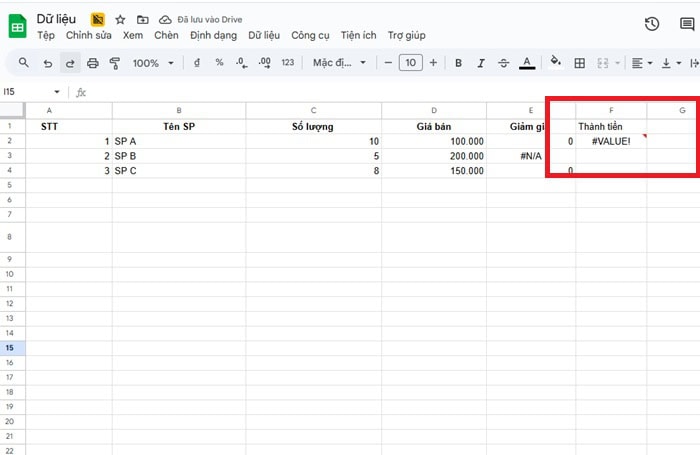Open the fill color picker

[x=556, y=63]
